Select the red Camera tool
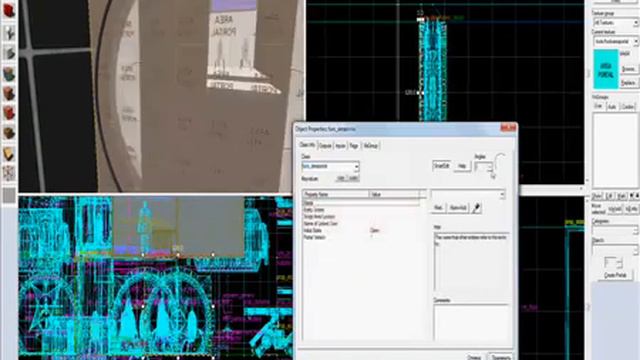Screen dimensions: 640x360 [9, 10]
